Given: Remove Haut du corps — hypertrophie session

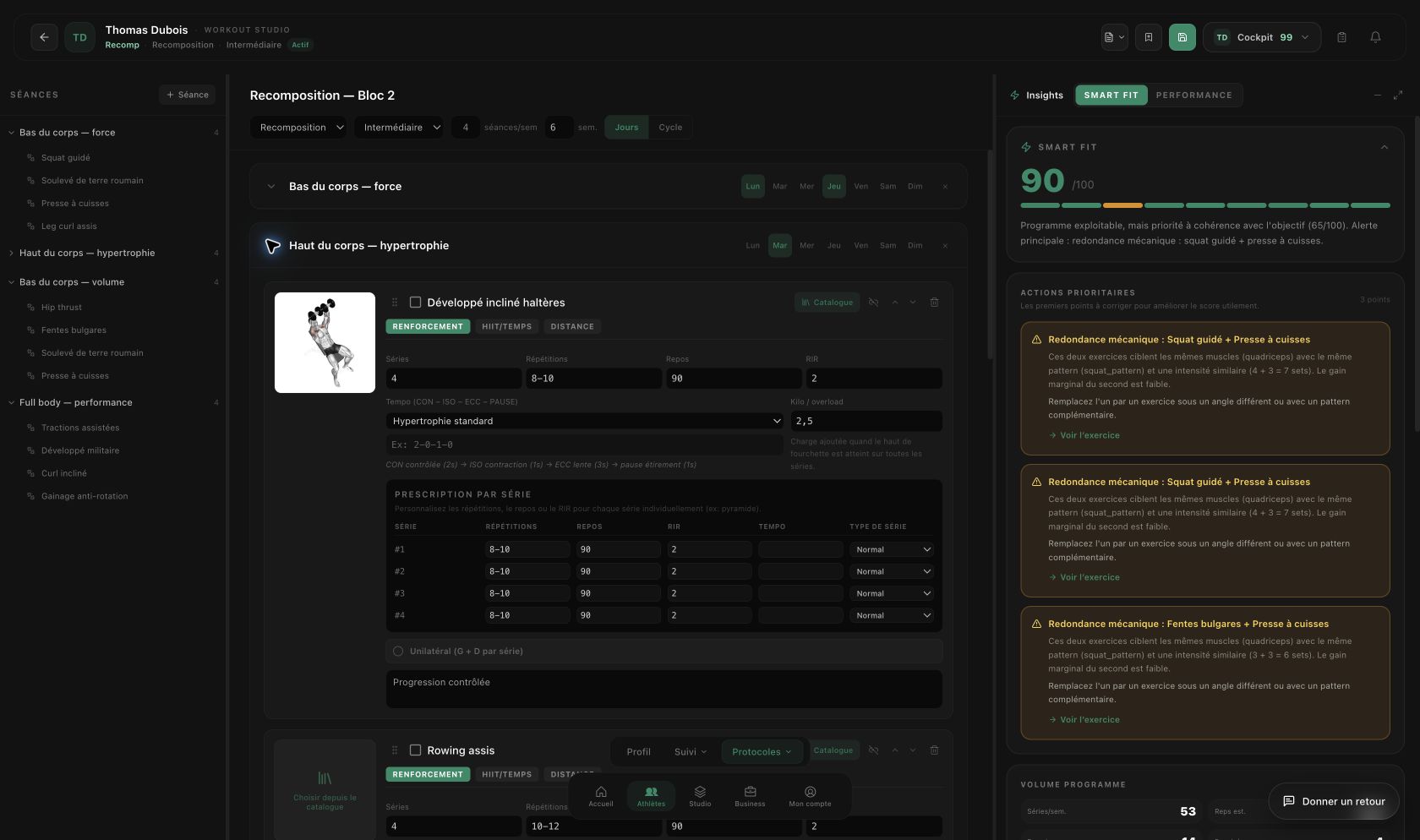Looking at the screenshot, I should pos(945,246).
